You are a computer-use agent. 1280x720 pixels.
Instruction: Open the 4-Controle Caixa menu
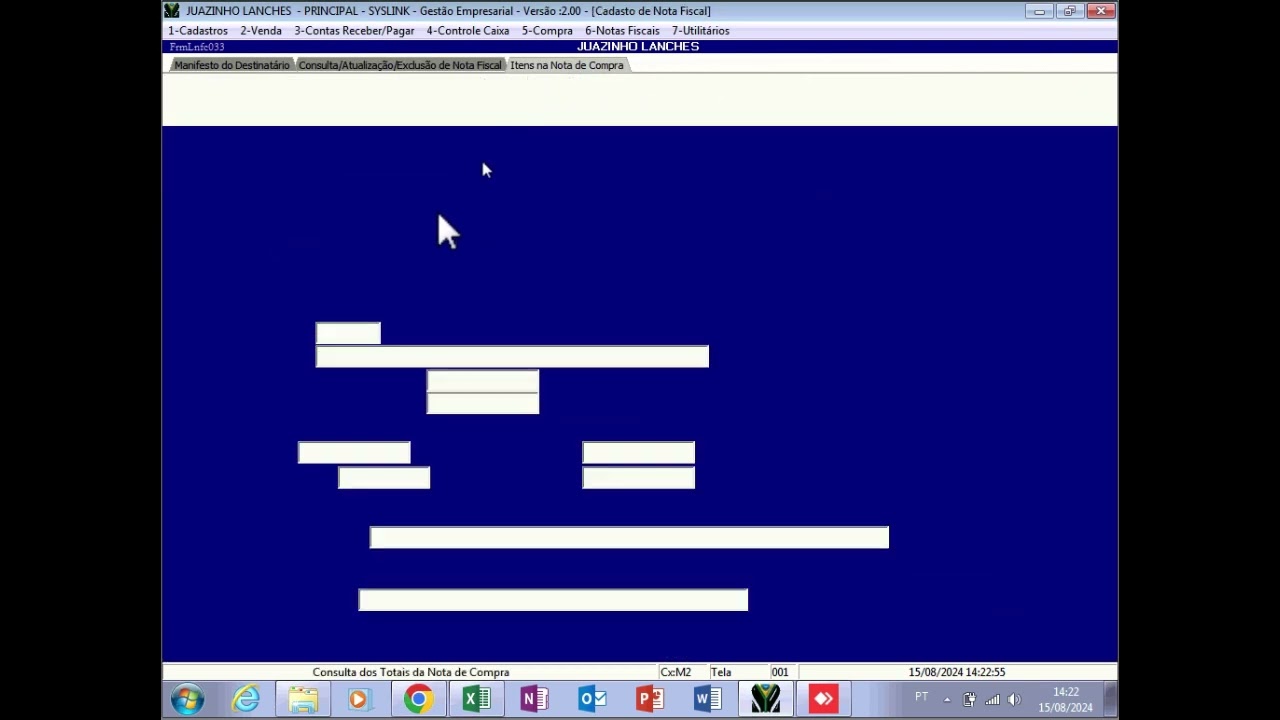(468, 31)
